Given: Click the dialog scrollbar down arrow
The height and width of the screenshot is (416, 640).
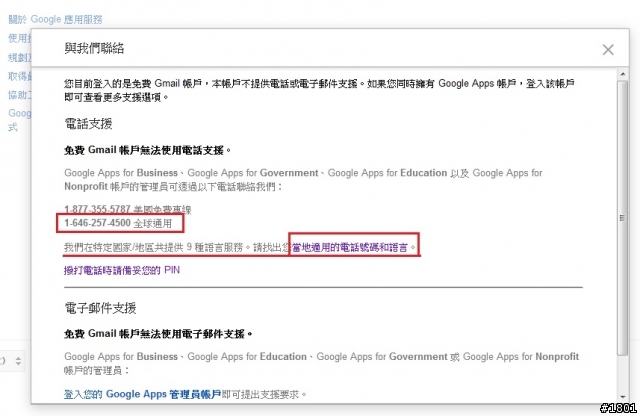Looking at the screenshot, I should 622,397.
